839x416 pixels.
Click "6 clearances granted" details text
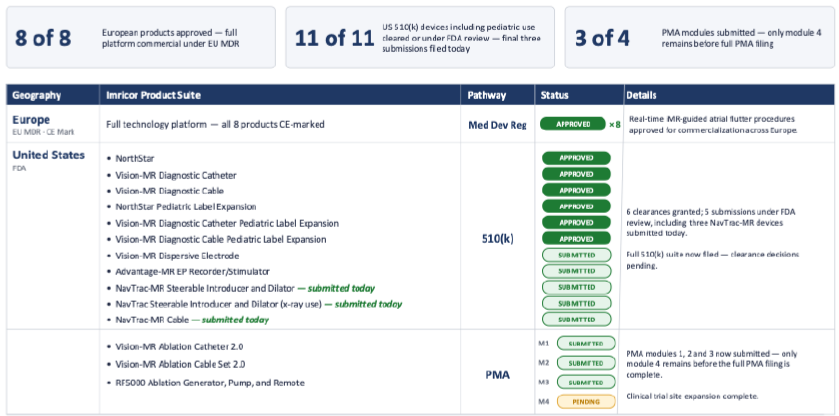click(711, 223)
